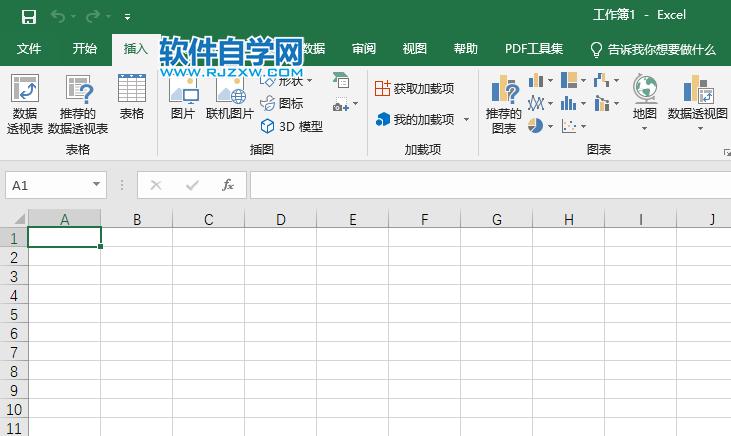Click the Screenshot camera icon

click(x=340, y=104)
